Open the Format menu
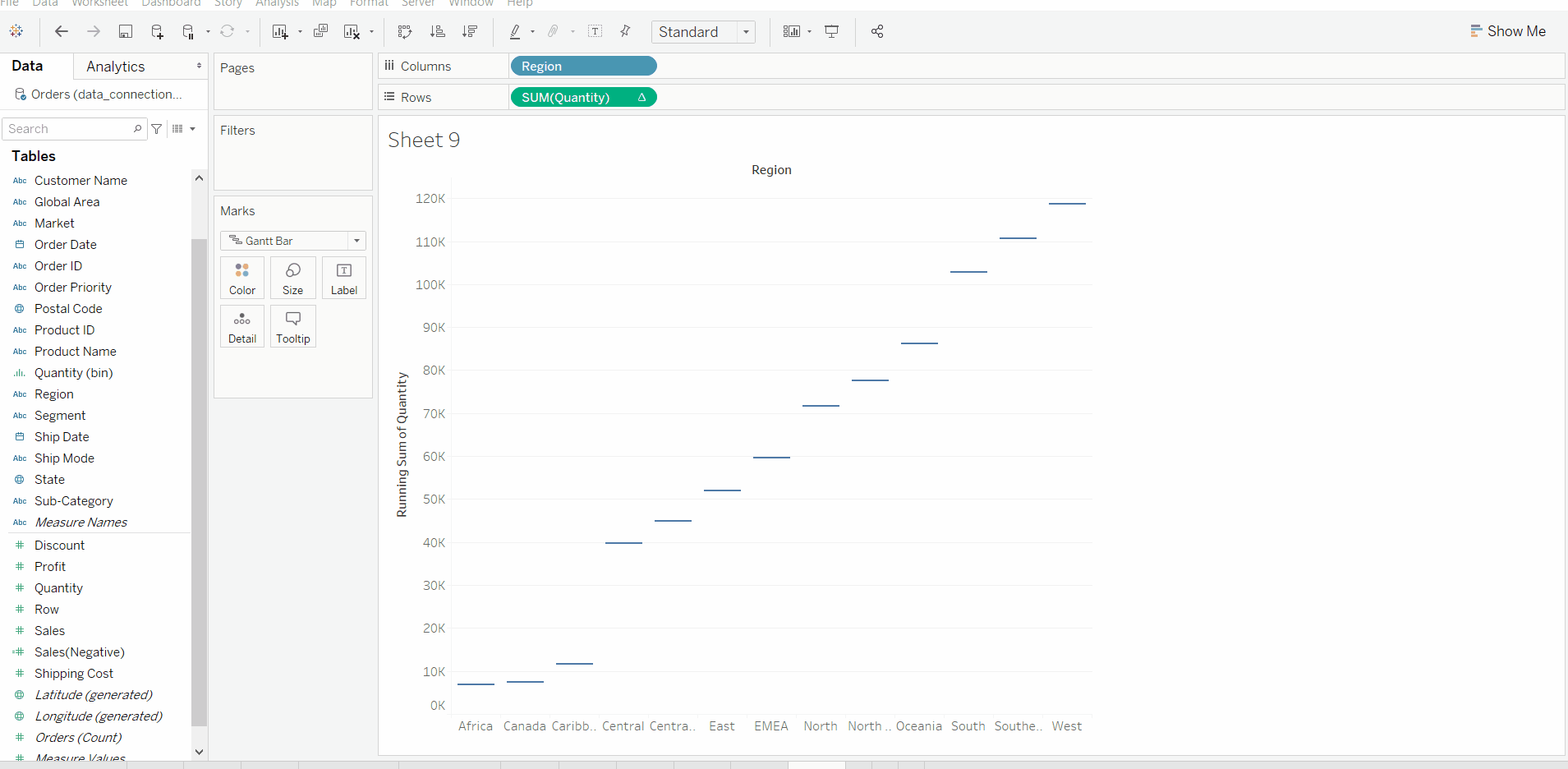 click(x=370, y=3)
